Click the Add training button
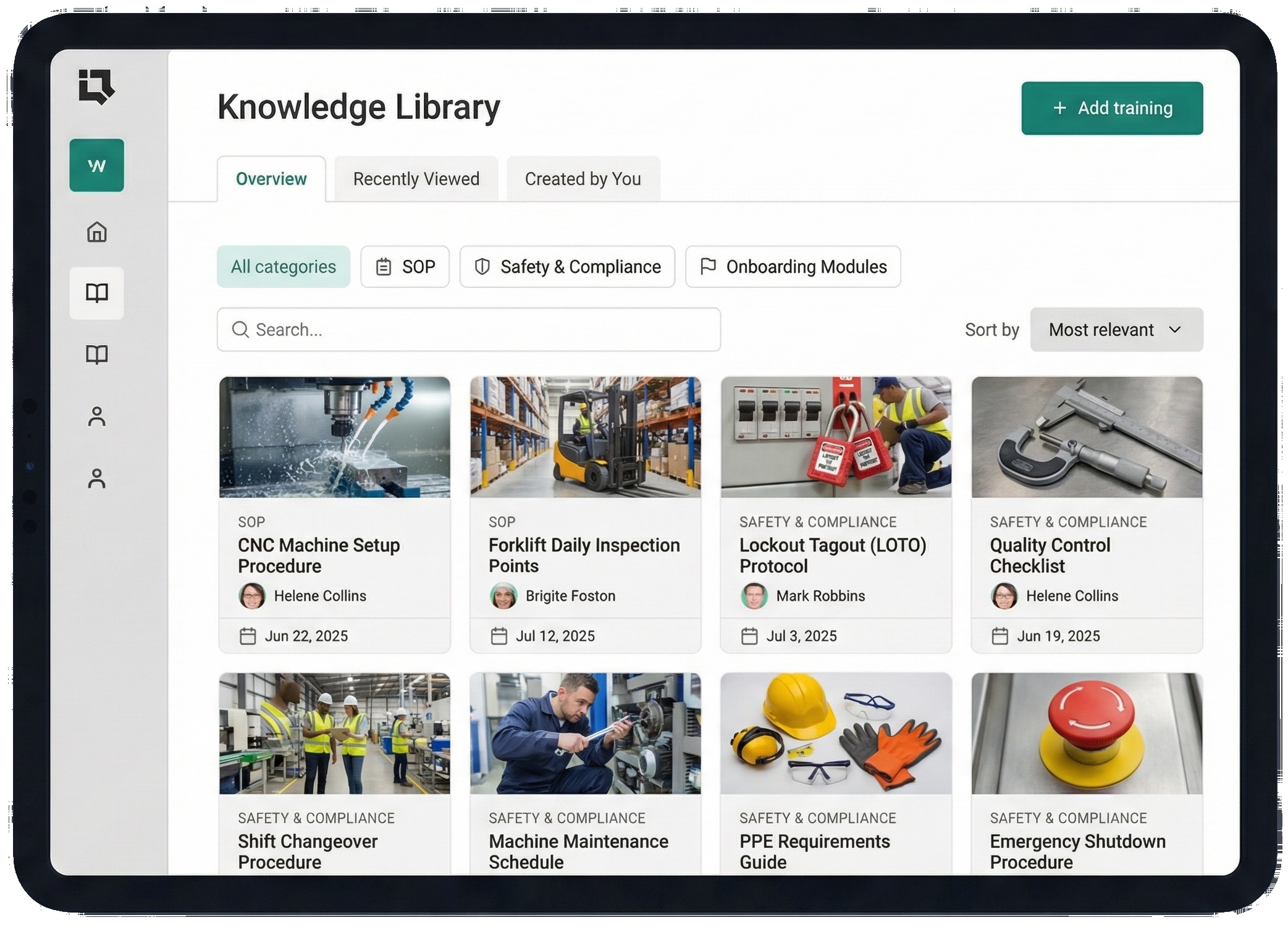Viewport: 1288px width, 941px height. click(1111, 108)
